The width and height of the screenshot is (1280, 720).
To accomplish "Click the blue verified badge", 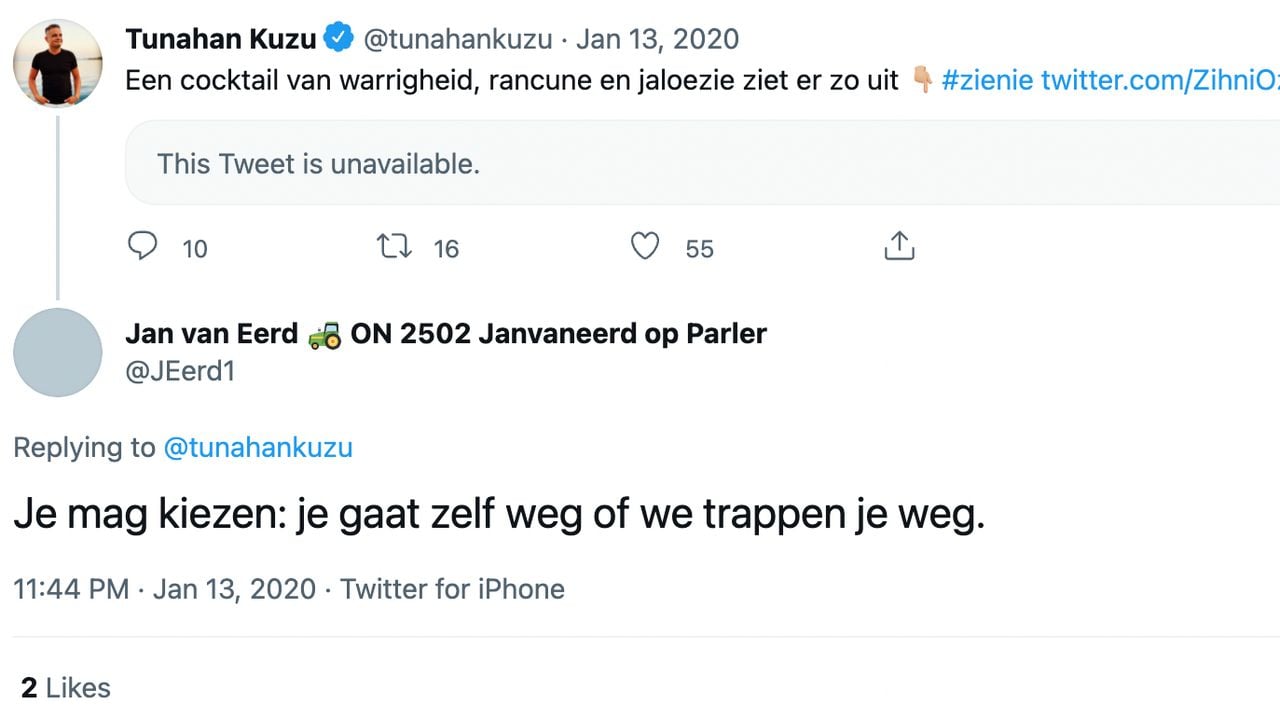I will (340, 39).
